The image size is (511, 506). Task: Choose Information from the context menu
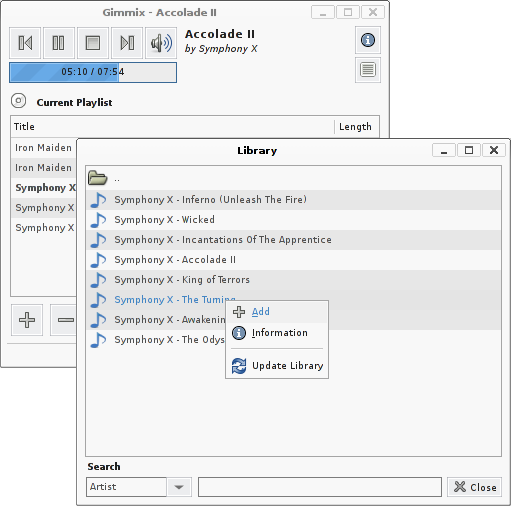point(277,333)
